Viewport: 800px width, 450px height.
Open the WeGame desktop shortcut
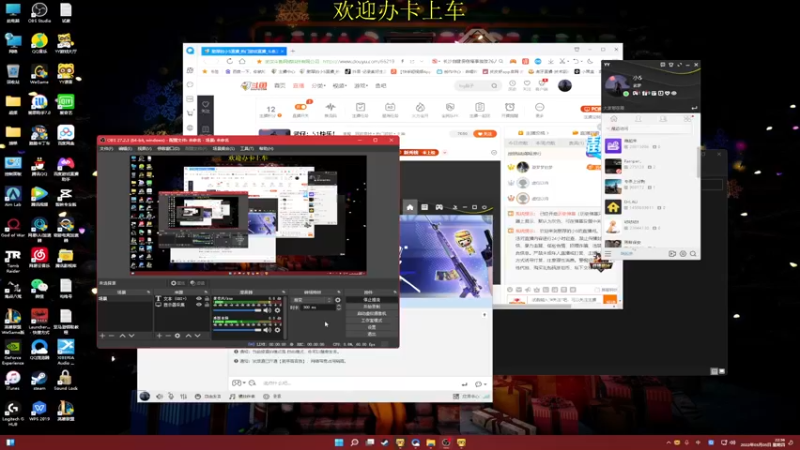point(39,73)
